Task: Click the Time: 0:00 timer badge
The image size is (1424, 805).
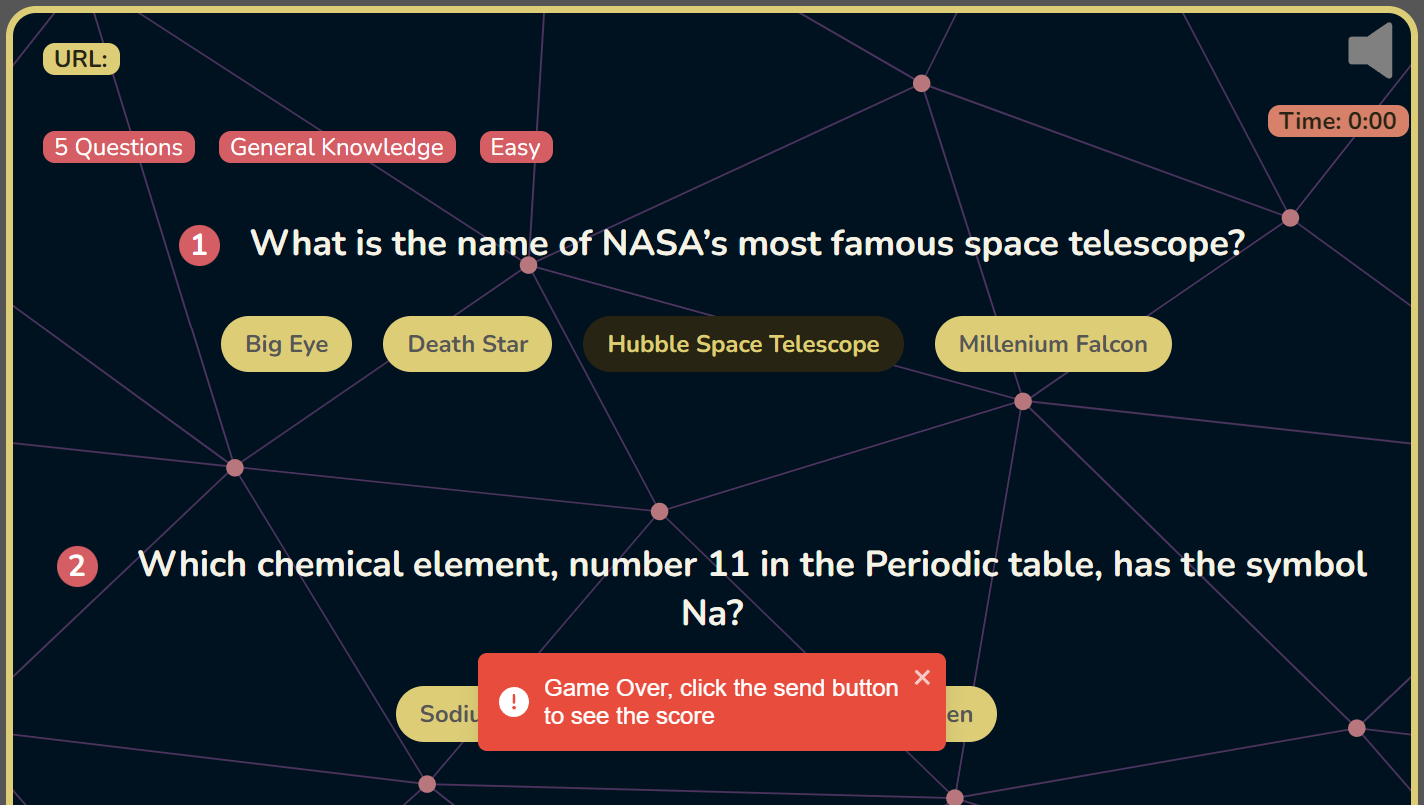Action: (x=1337, y=121)
